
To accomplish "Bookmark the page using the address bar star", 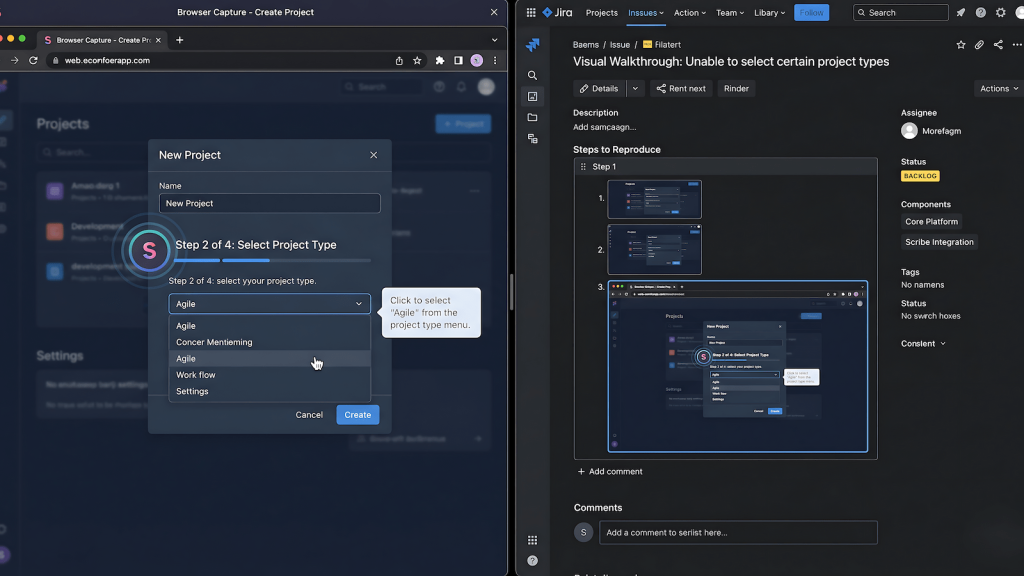I will (416, 60).
